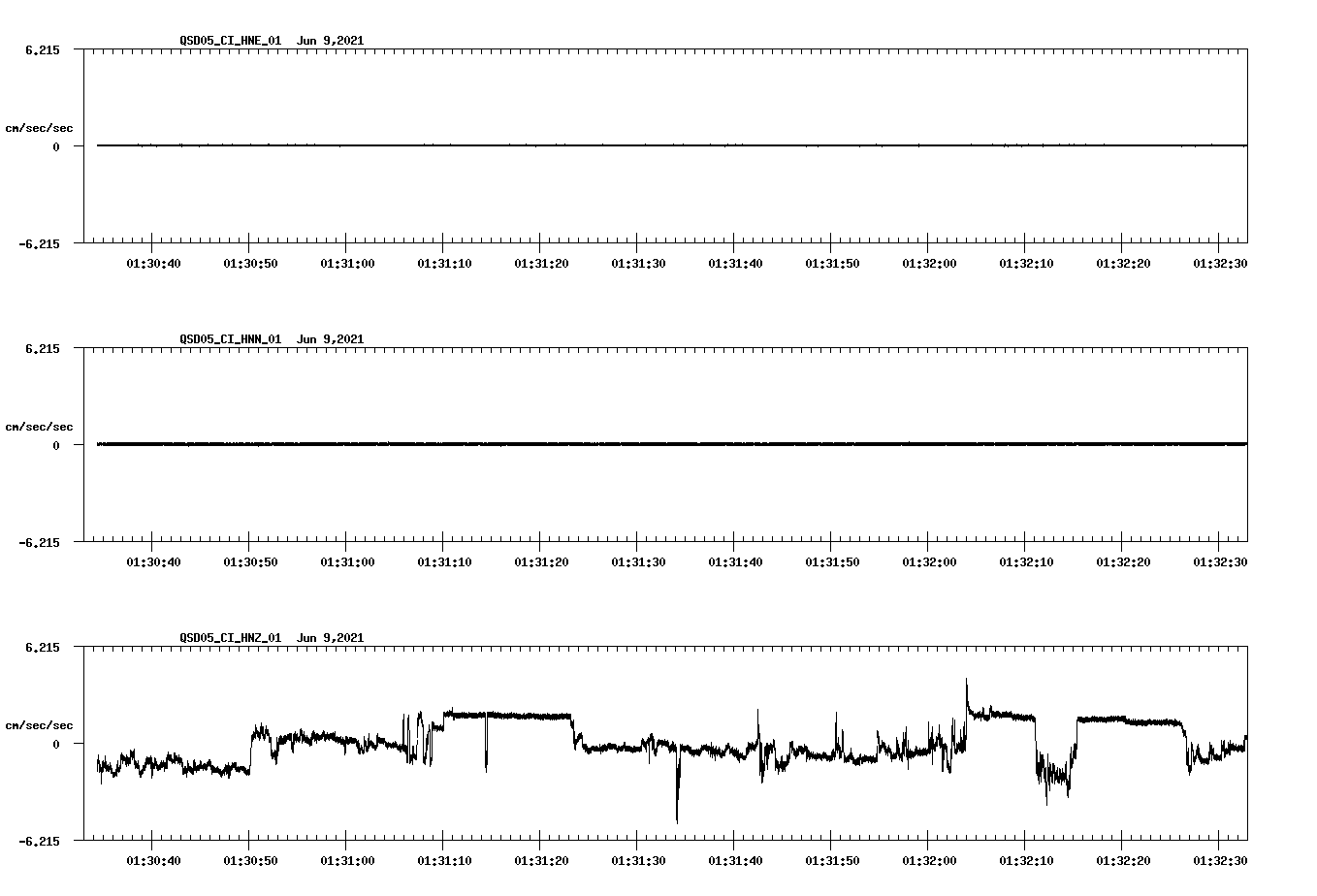The width and height of the screenshot is (1317, 896).
Task: Click the 01:32:00 time label under the HNZ plot
Action: coord(929,861)
